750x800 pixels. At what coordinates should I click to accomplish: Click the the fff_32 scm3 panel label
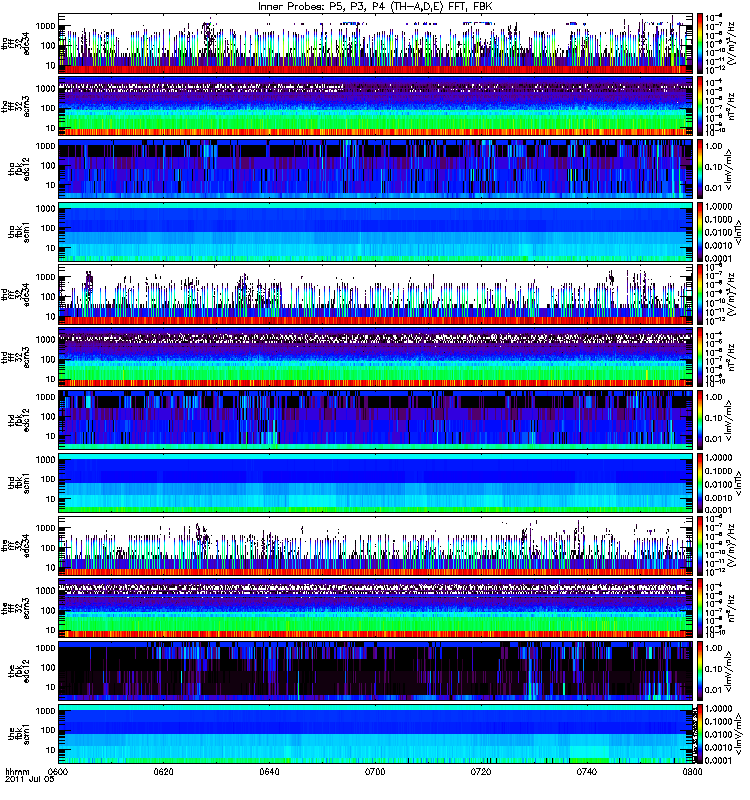pos(16,608)
